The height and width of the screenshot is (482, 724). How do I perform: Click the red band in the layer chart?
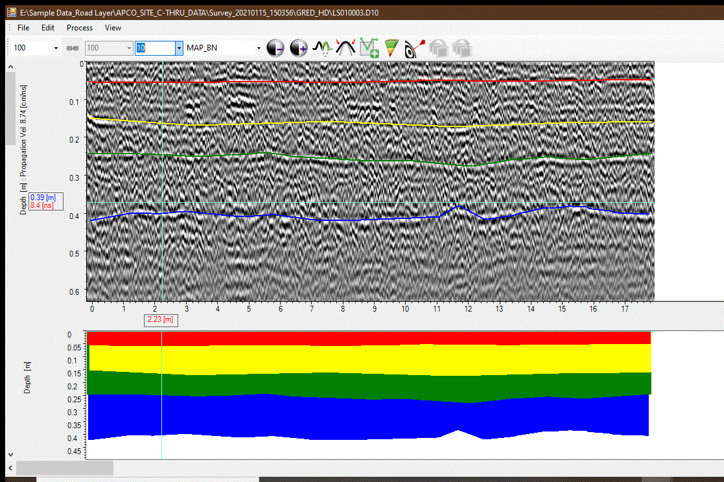pyautogui.click(x=369, y=338)
